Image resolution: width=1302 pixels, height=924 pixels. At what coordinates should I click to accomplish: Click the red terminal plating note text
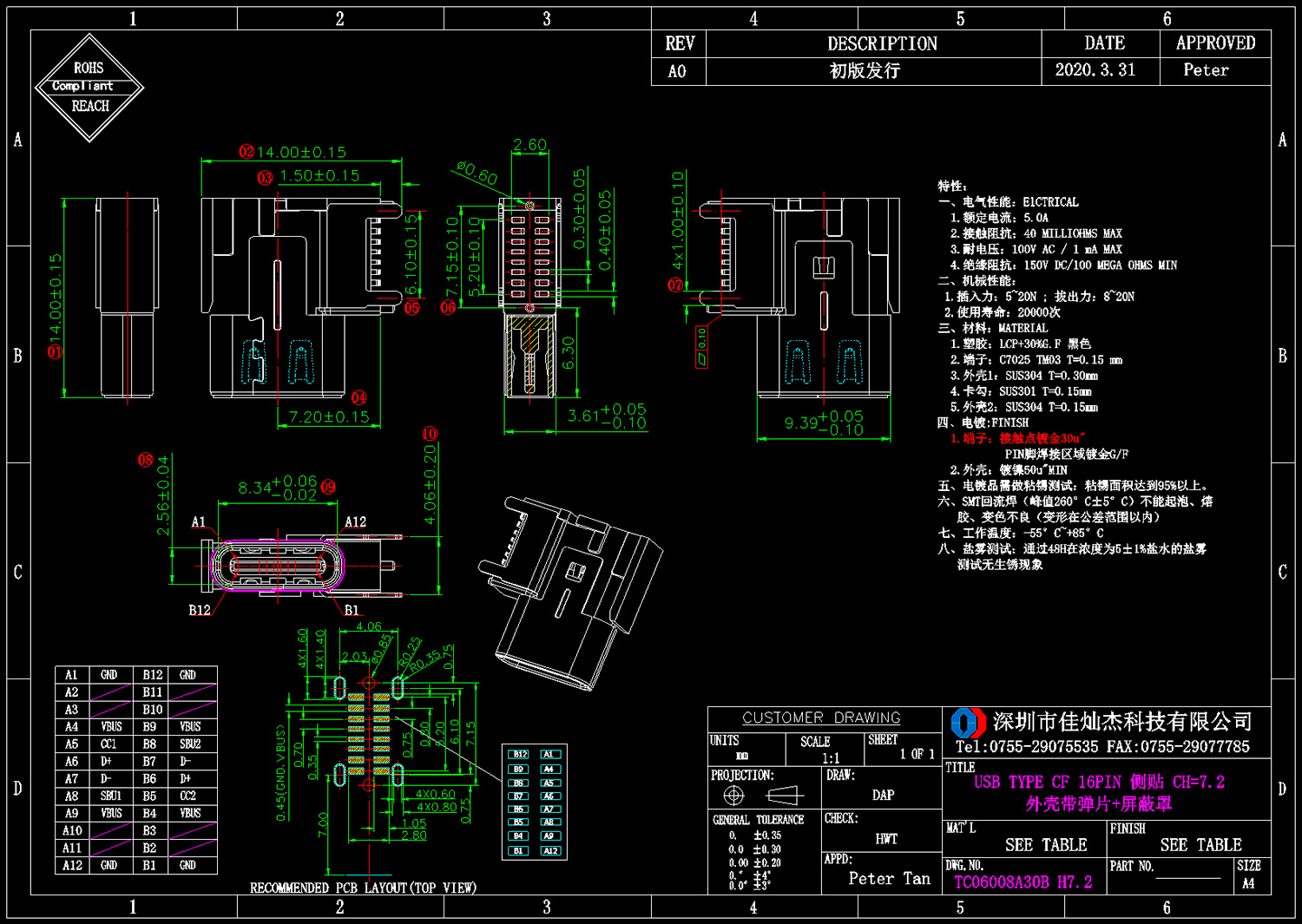click(1018, 438)
